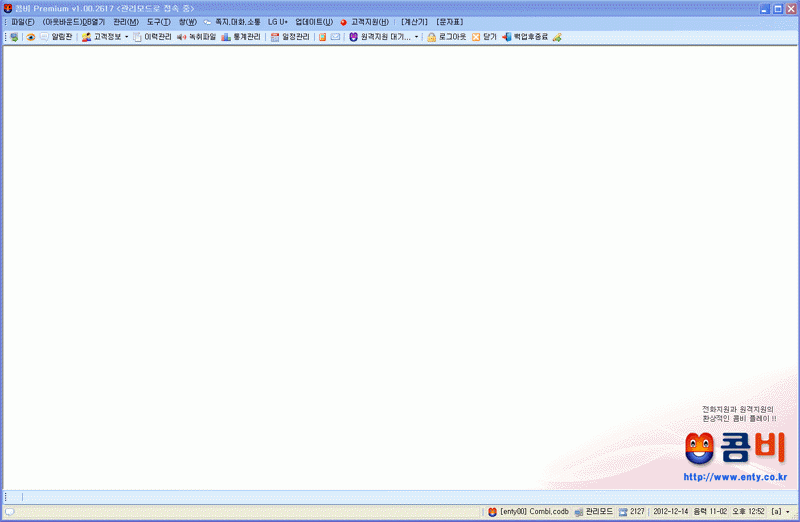Click the 로그아웃 padlock icon
Viewport: 800px width, 522px height.
tap(432, 37)
